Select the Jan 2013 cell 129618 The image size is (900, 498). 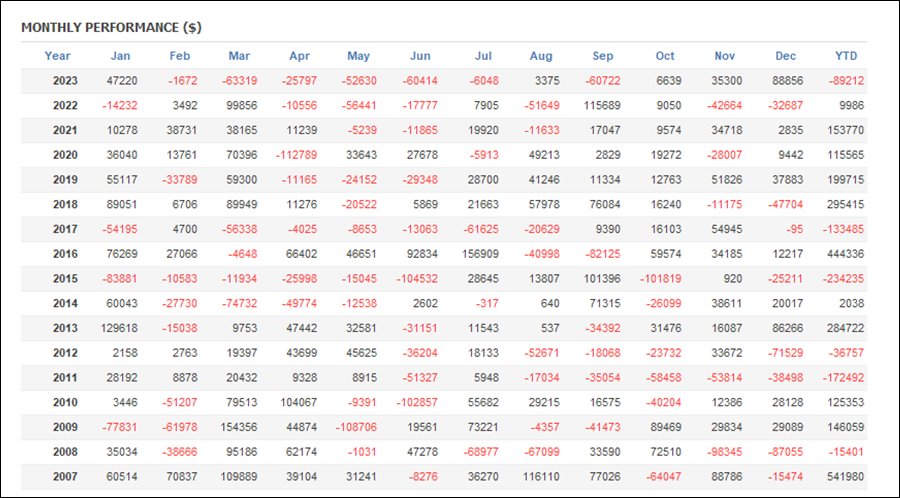[120, 328]
